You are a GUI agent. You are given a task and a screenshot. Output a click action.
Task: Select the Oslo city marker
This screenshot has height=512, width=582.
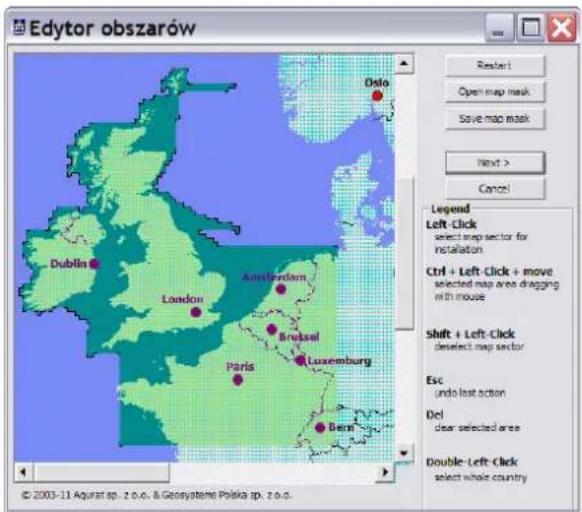[x=377, y=96]
